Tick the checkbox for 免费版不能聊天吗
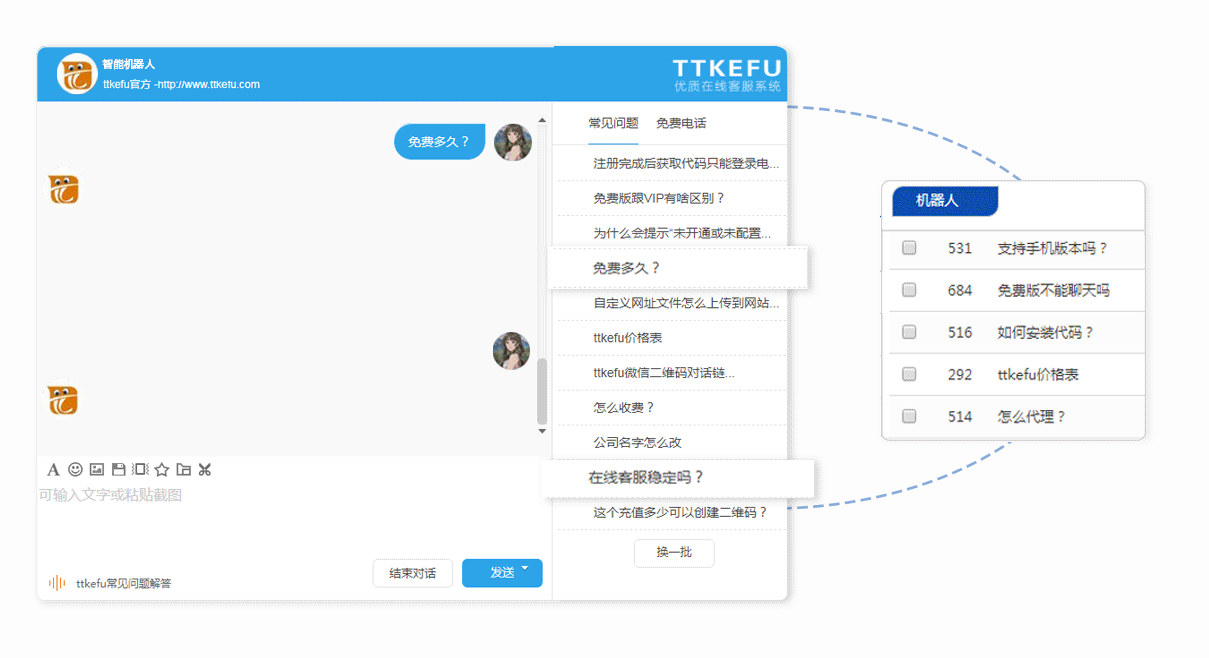This screenshot has height=658, width=1209. pos(909,290)
